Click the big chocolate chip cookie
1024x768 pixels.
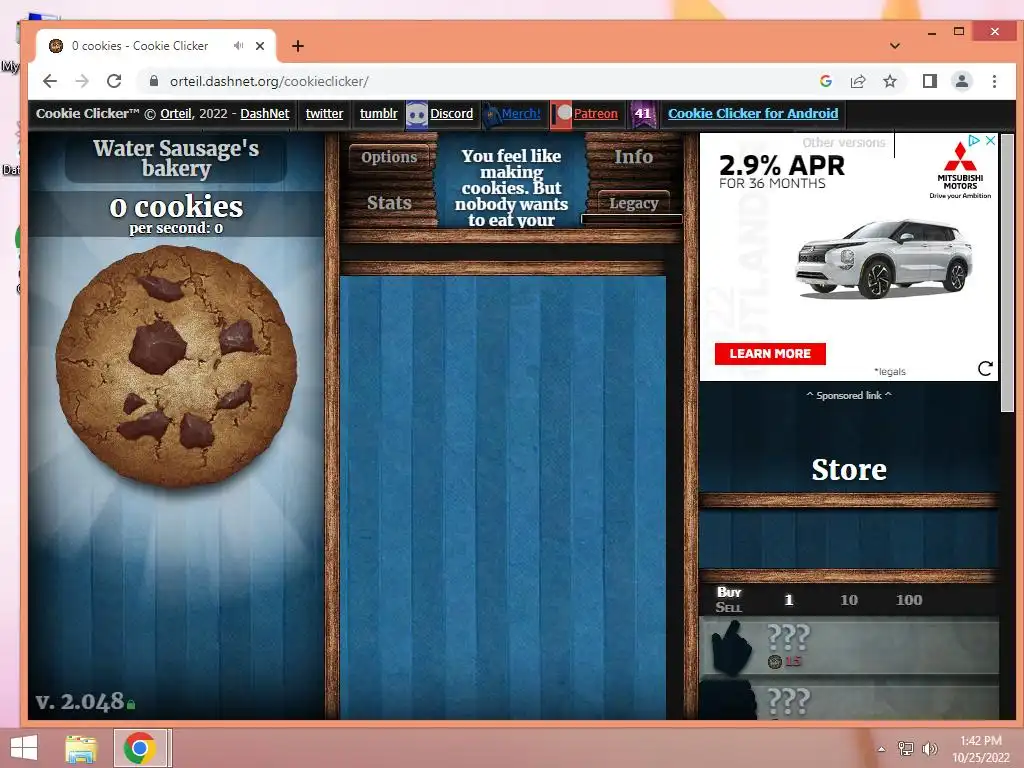176,366
